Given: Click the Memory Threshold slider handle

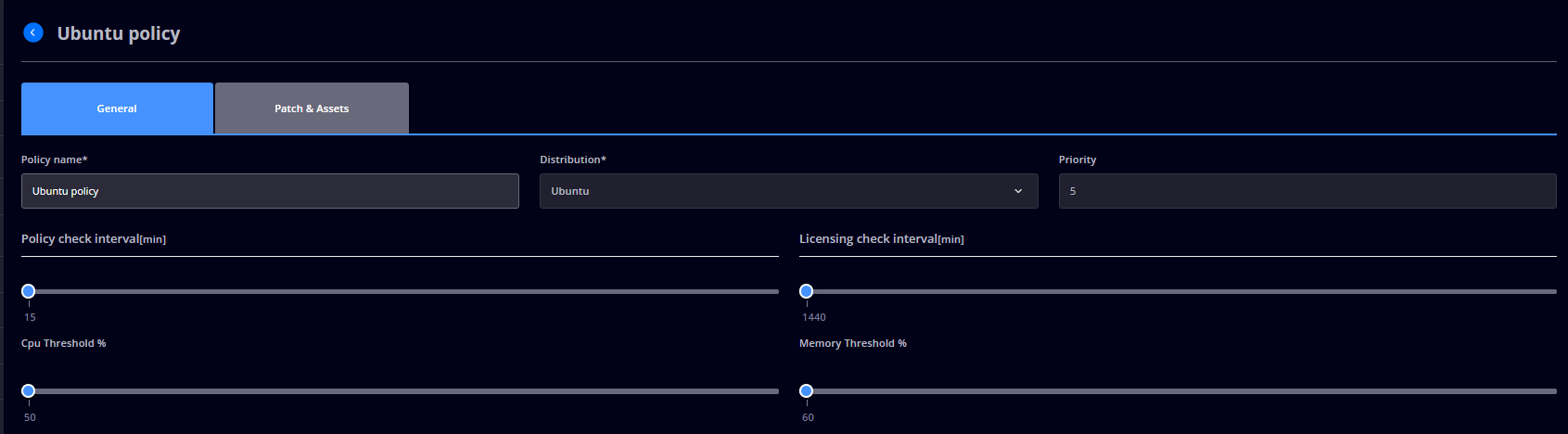Looking at the screenshot, I should 807,391.
